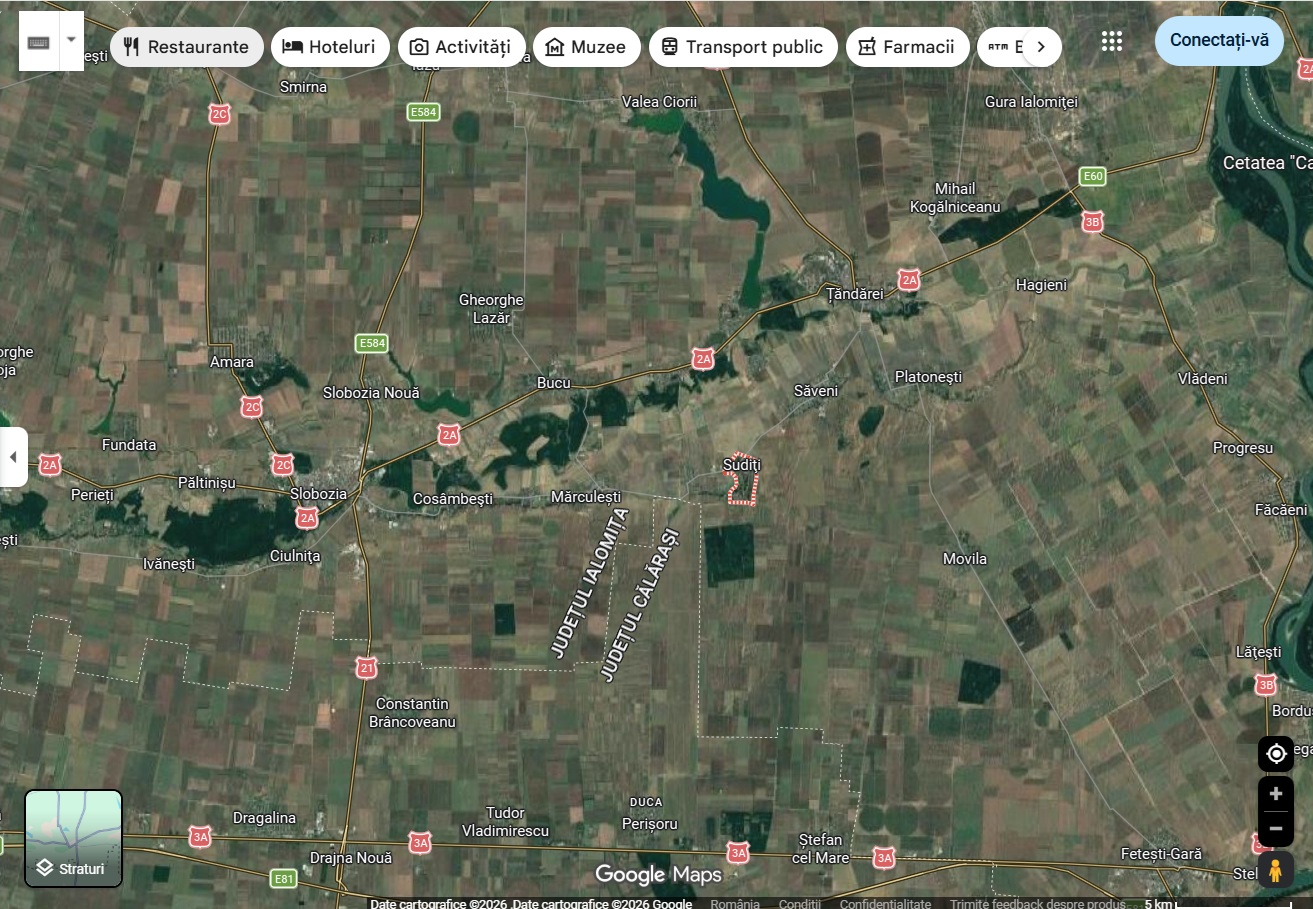Open input tools dropdown arrow
This screenshot has width=1313, height=909.
pos(71,41)
